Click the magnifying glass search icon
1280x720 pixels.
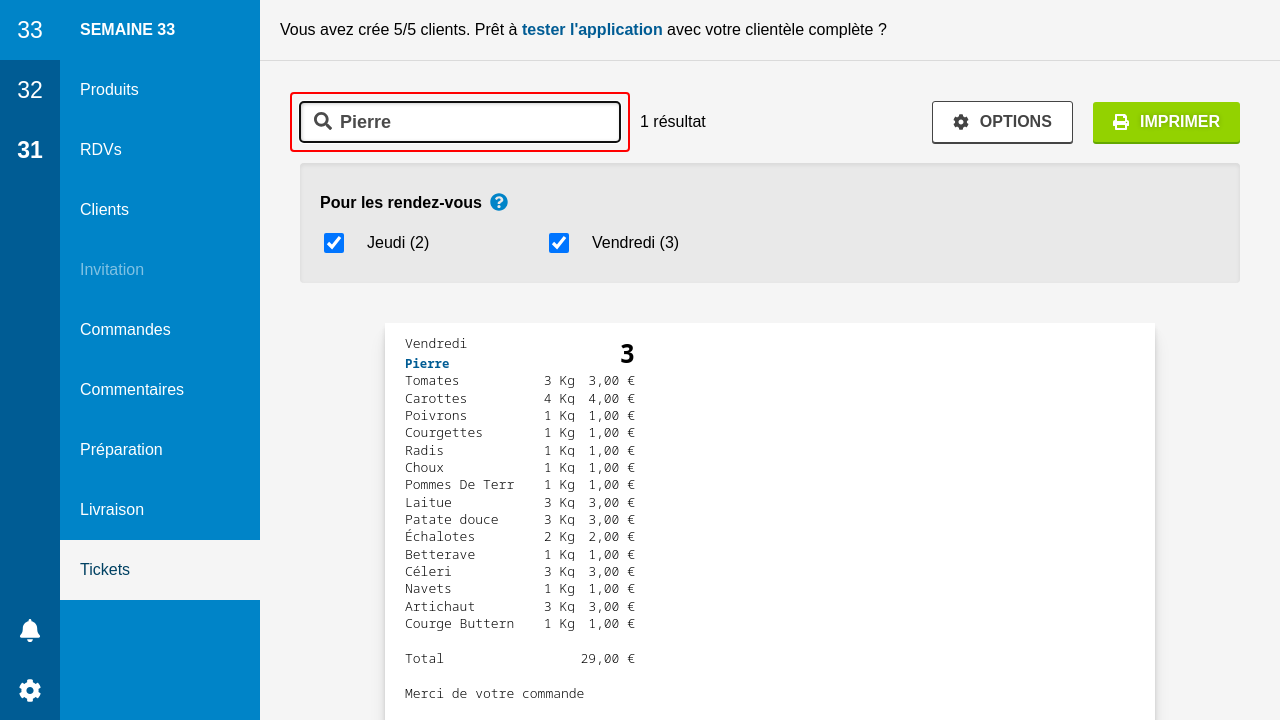click(x=323, y=122)
